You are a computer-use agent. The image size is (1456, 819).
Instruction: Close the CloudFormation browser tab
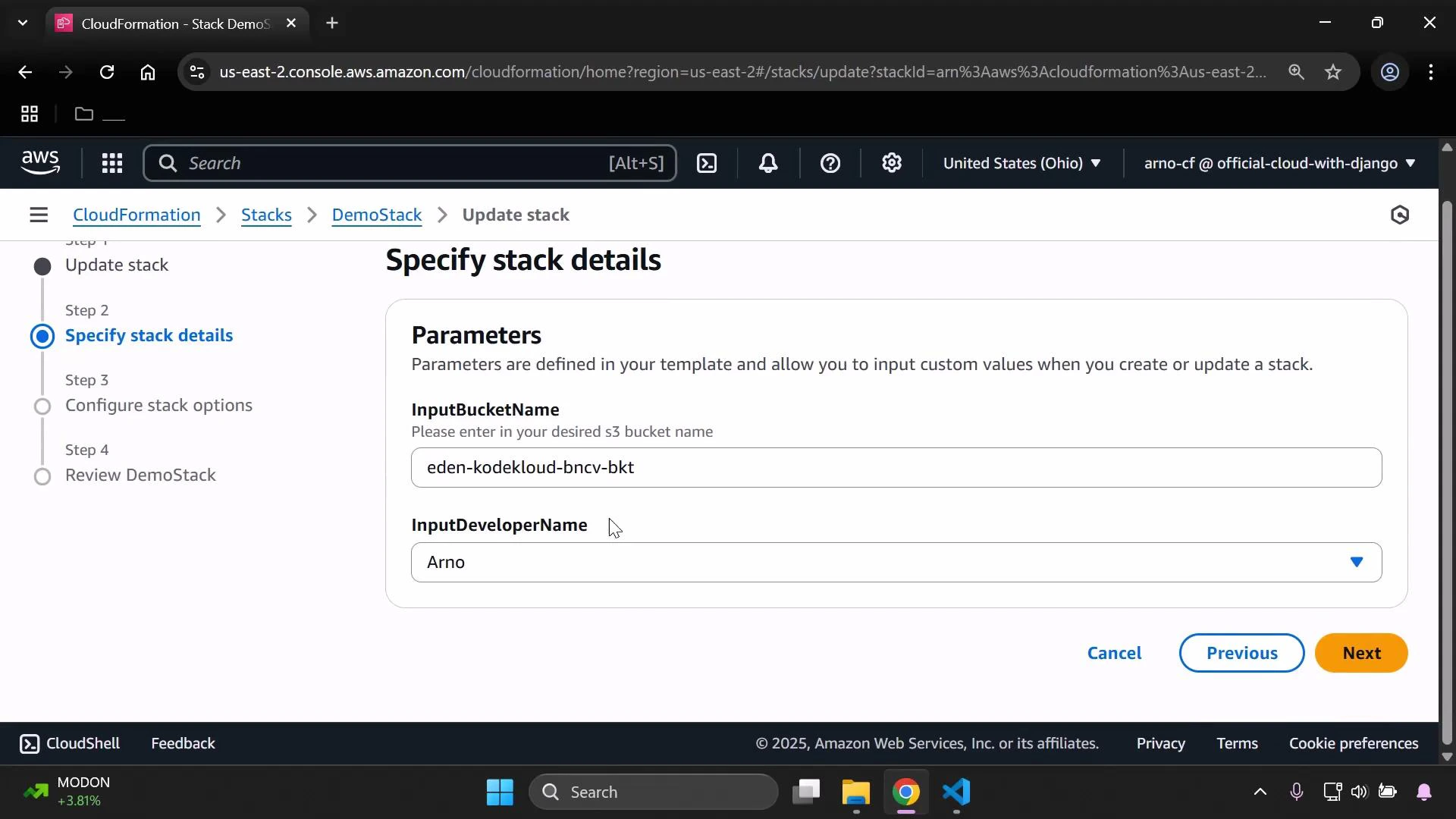point(291,24)
